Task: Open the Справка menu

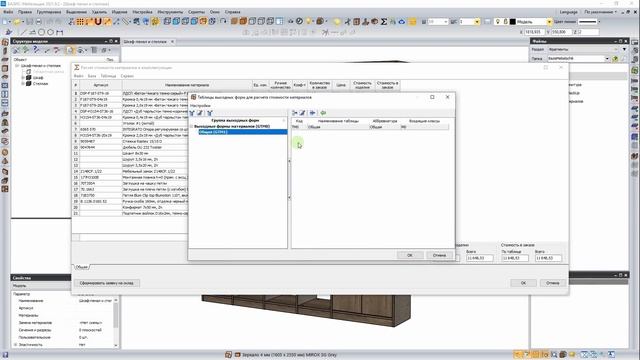Action: point(233,12)
